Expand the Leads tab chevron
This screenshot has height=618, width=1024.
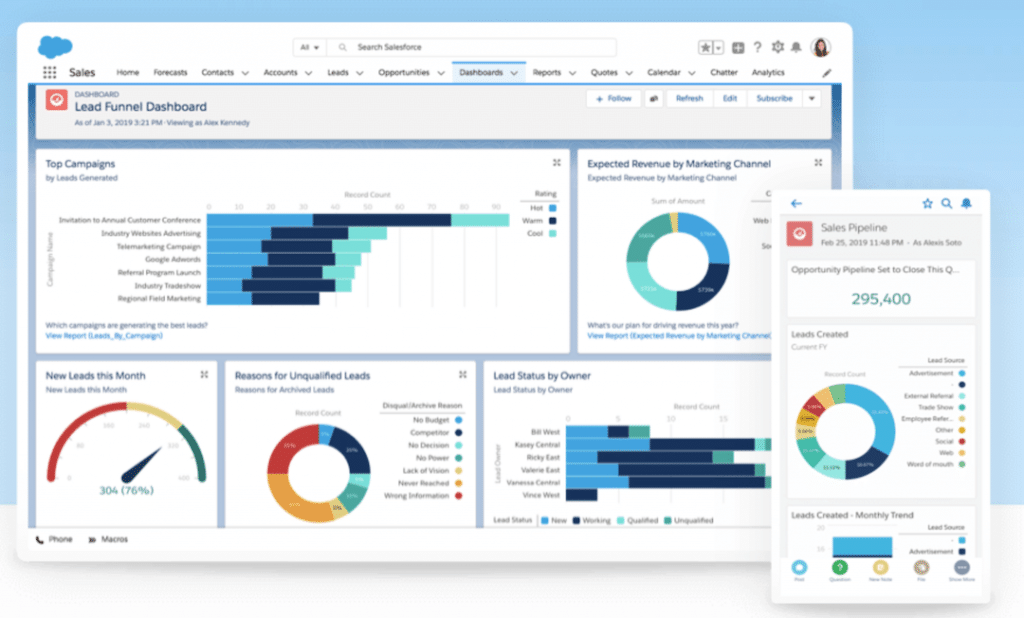pyautogui.click(x=359, y=73)
